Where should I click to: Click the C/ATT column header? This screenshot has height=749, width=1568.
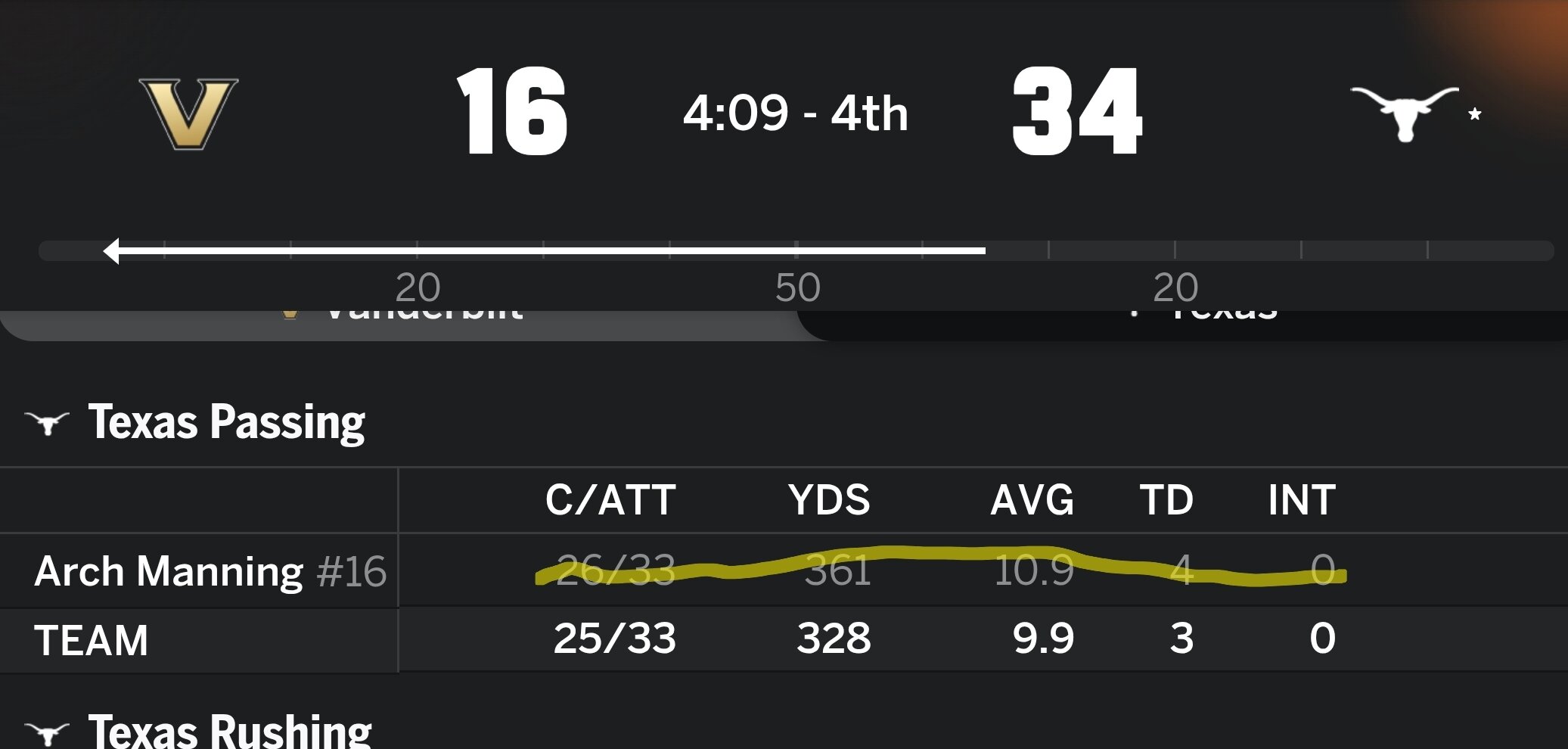click(x=610, y=500)
